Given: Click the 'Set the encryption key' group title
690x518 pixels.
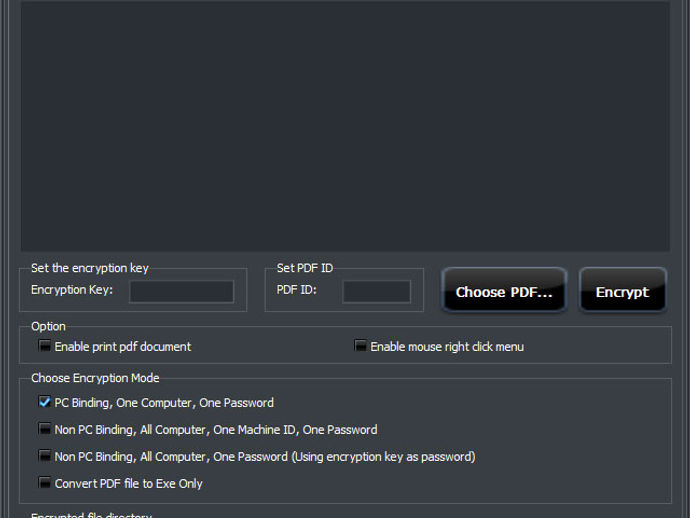Looking at the screenshot, I should click(x=90, y=268).
